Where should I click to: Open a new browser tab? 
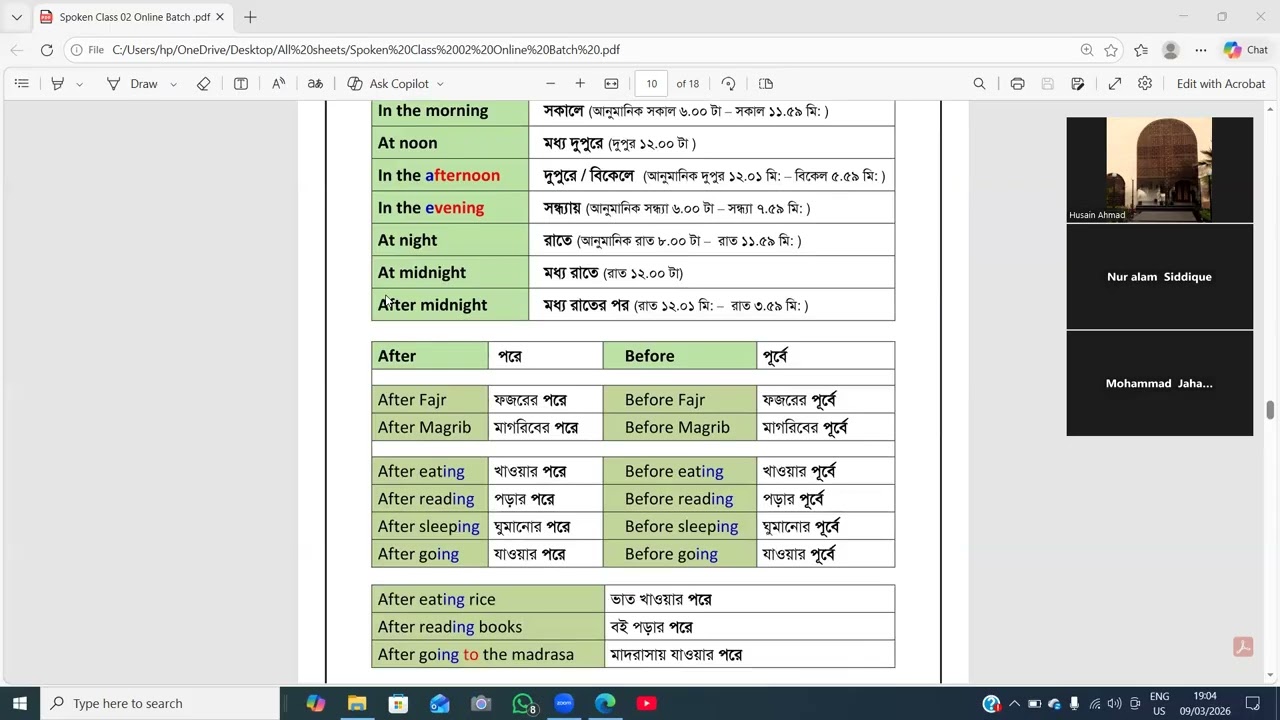pos(250,17)
